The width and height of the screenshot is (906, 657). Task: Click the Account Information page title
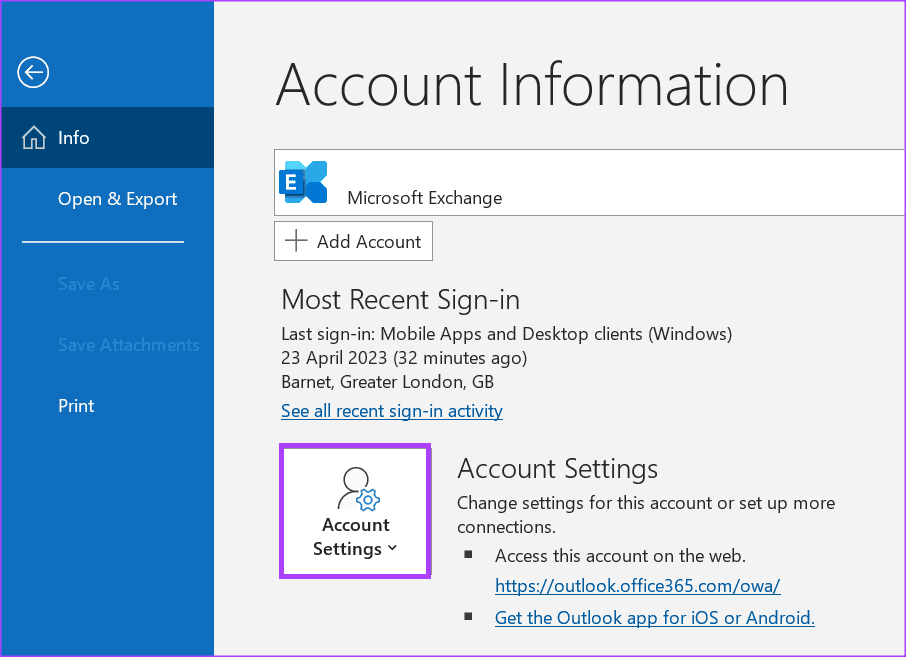(x=532, y=85)
